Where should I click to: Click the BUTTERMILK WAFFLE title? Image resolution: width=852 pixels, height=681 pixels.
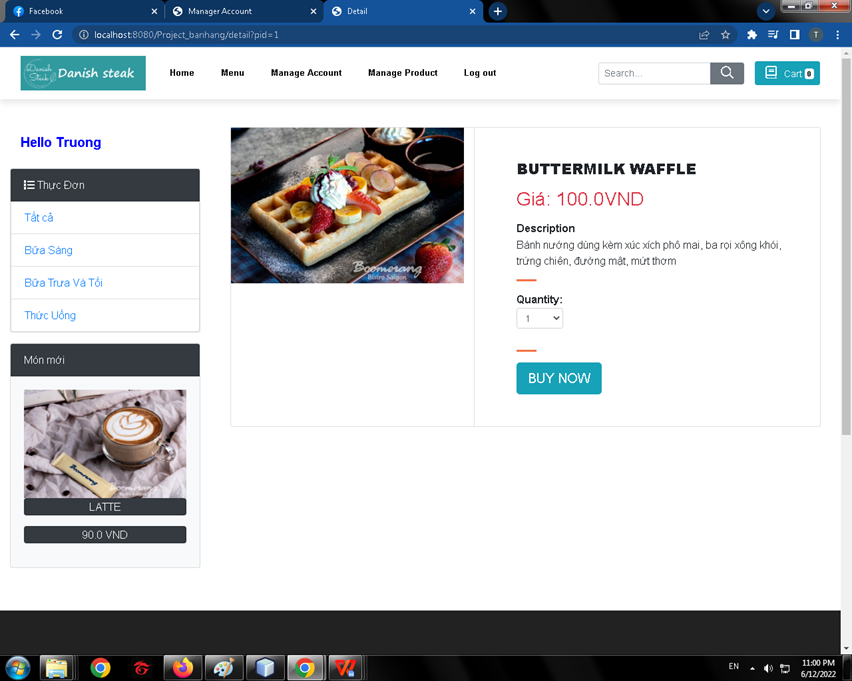606,169
